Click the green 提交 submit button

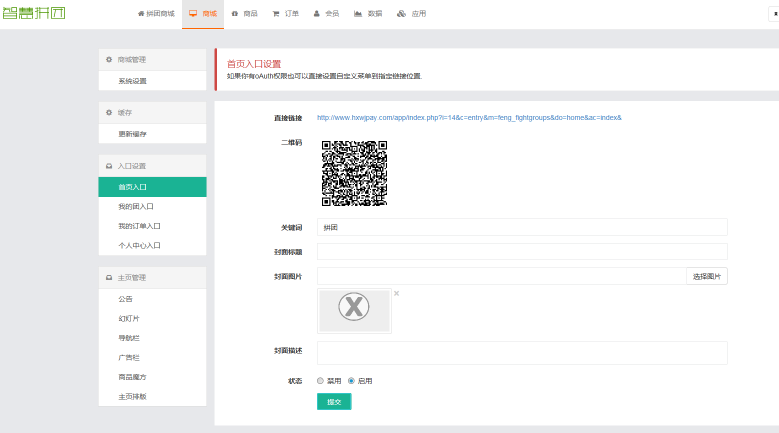pos(334,402)
